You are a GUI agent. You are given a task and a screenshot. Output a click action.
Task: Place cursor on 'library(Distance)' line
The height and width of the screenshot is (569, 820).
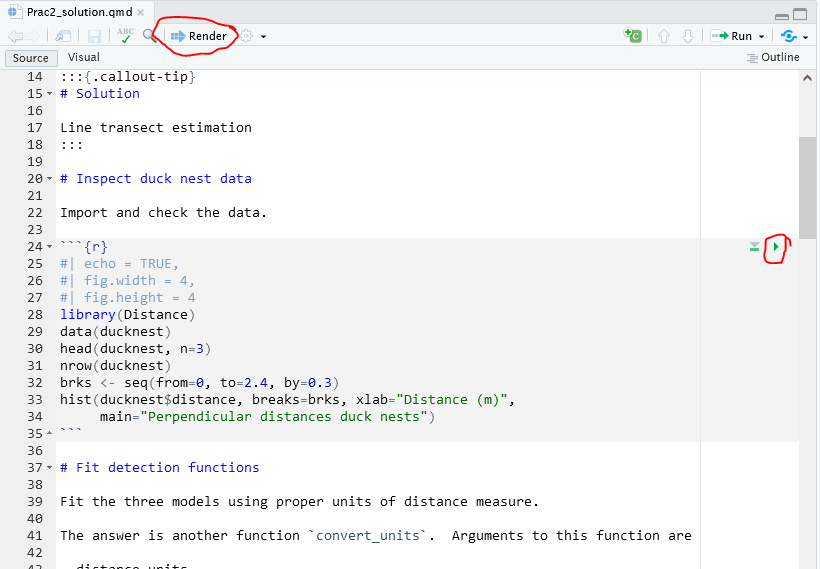[127, 315]
